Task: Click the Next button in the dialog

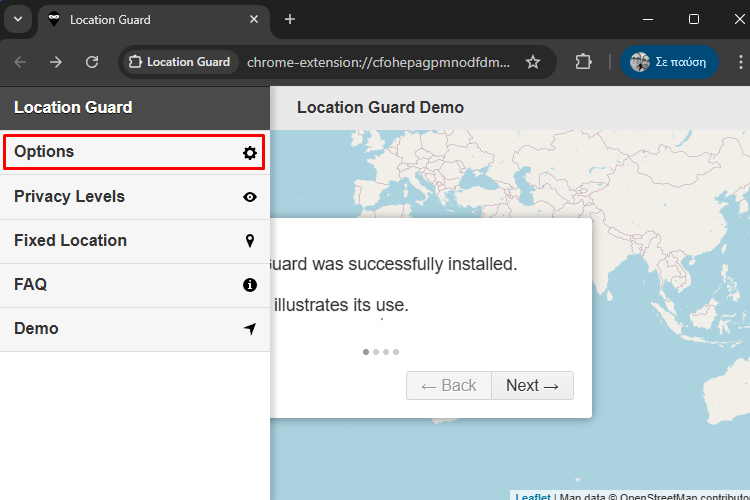Action: coord(532,385)
